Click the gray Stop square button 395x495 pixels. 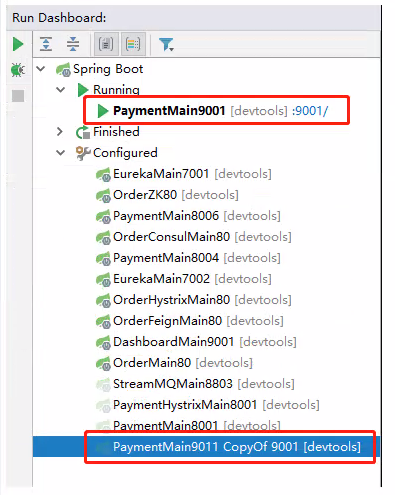point(18,96)
